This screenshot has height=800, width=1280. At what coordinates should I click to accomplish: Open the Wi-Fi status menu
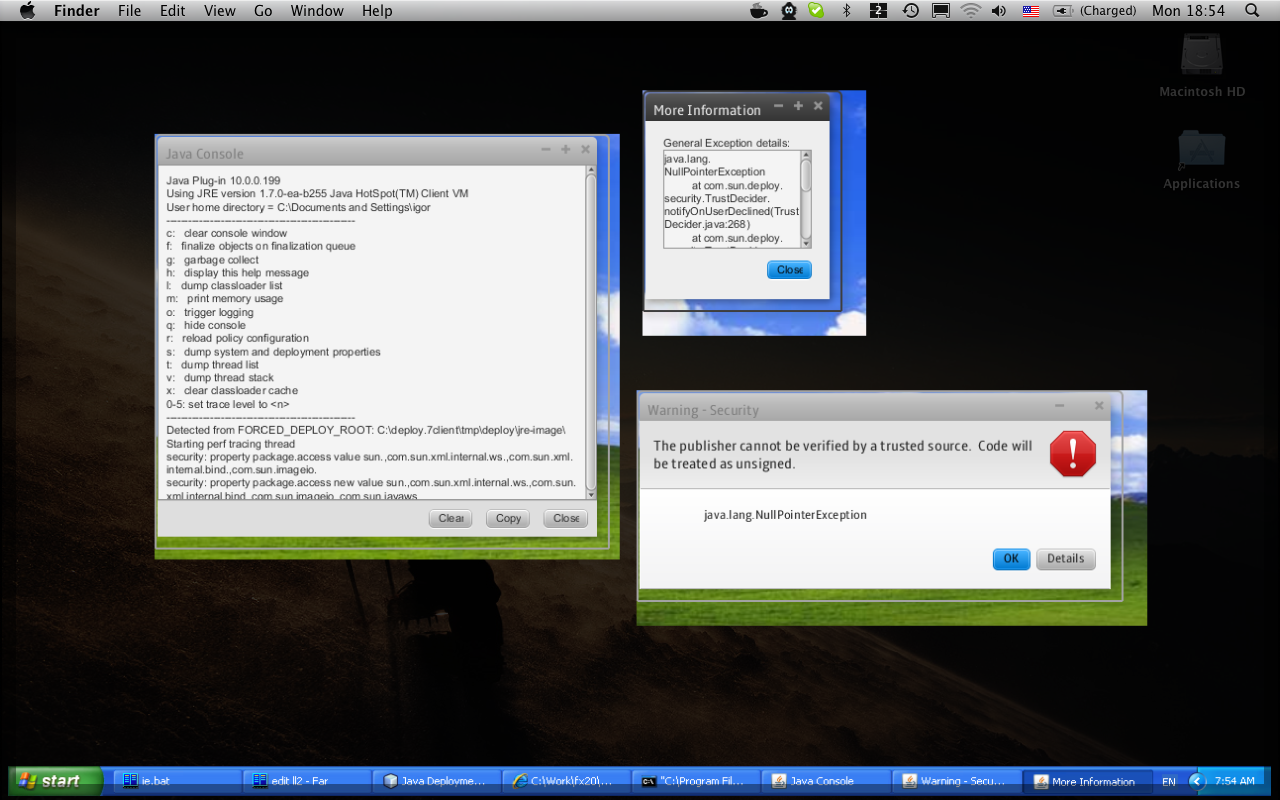970,11
